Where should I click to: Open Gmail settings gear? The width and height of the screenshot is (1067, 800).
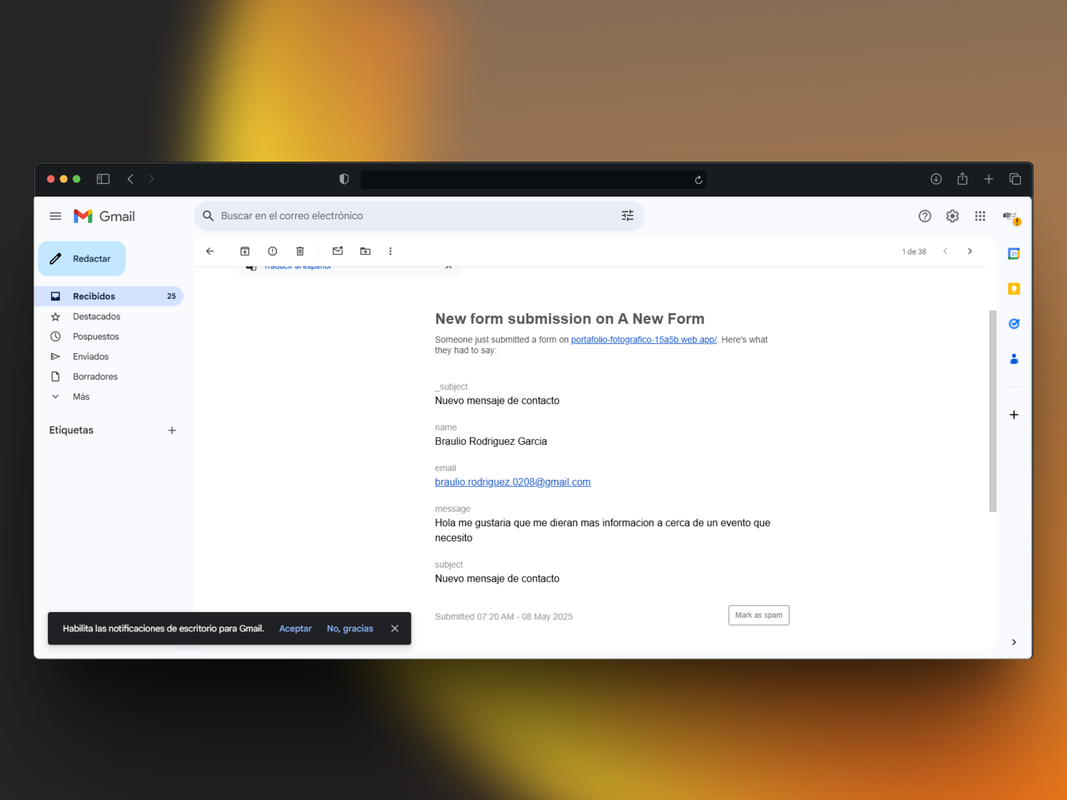[953, 216]
